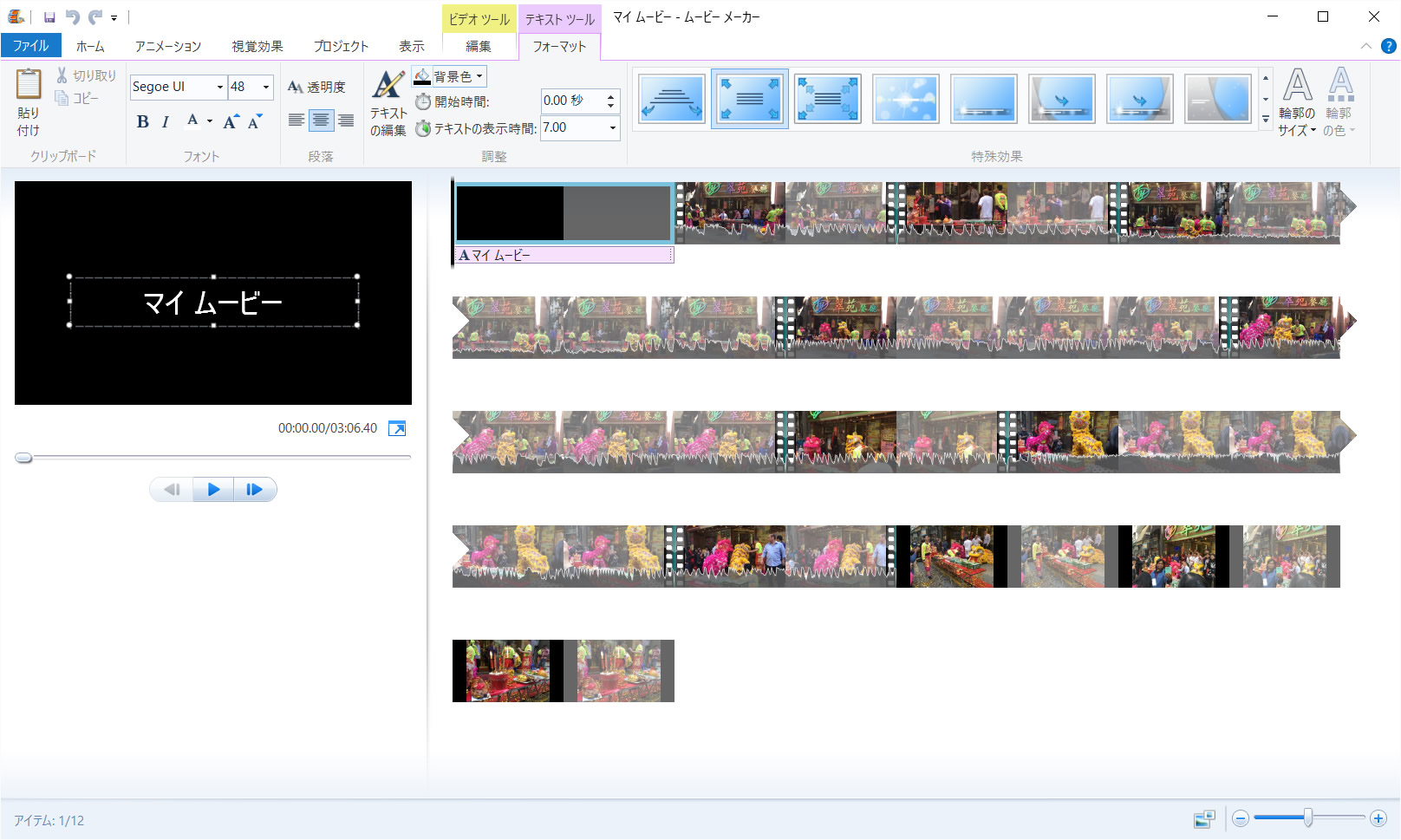Expand the font size 48 dropdown

[x=266, y=87]
